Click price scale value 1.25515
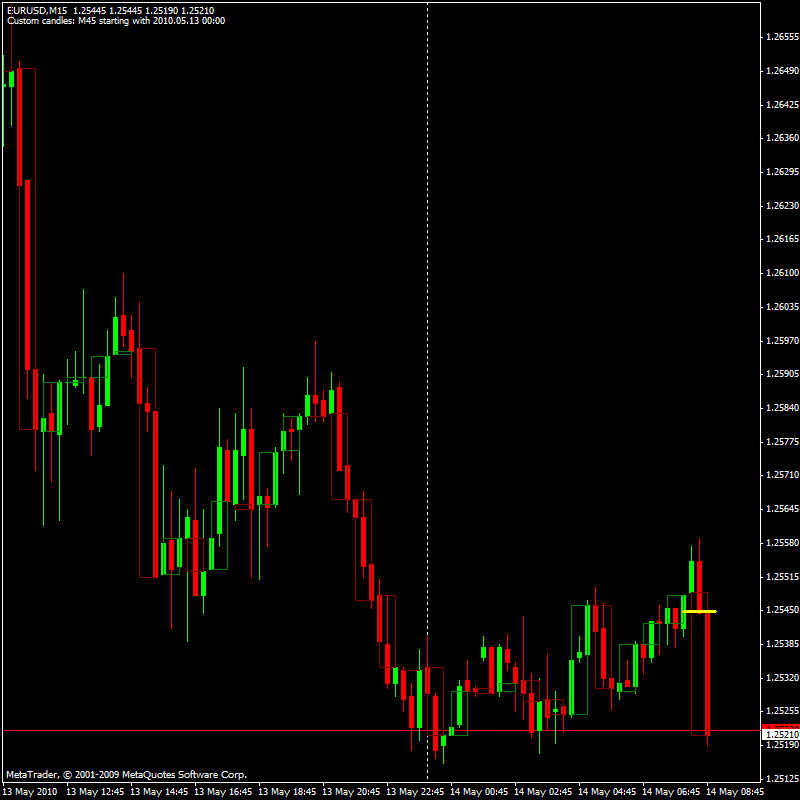Image resolution: width=800 pixels, height=800 pixels. tap(783, 577)
